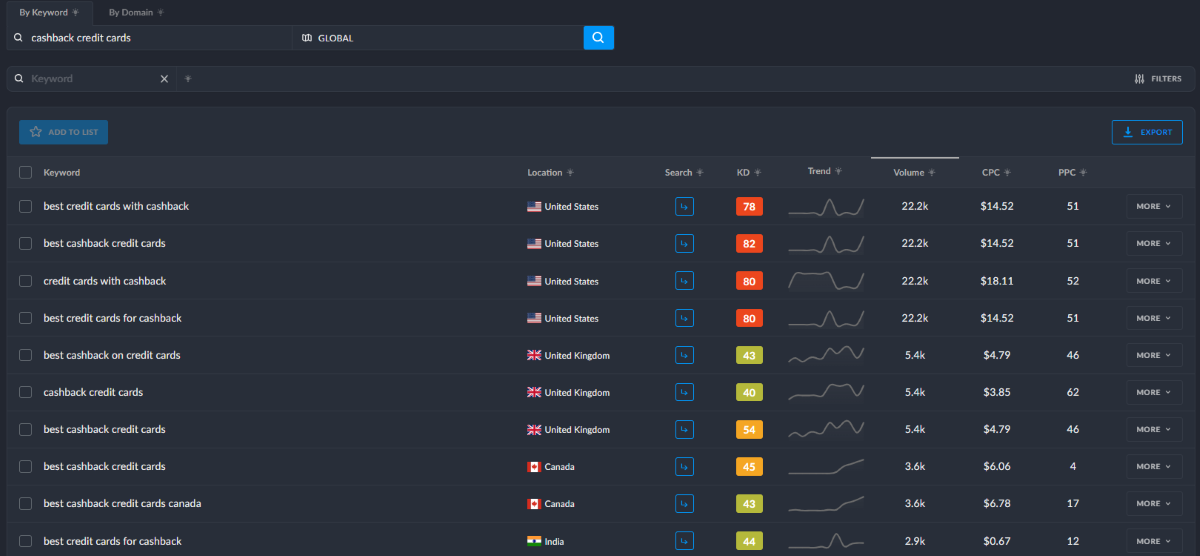Click the KD badge 40
The height and width of the screenshot is (556, 1200).
[x=749, y=393]
